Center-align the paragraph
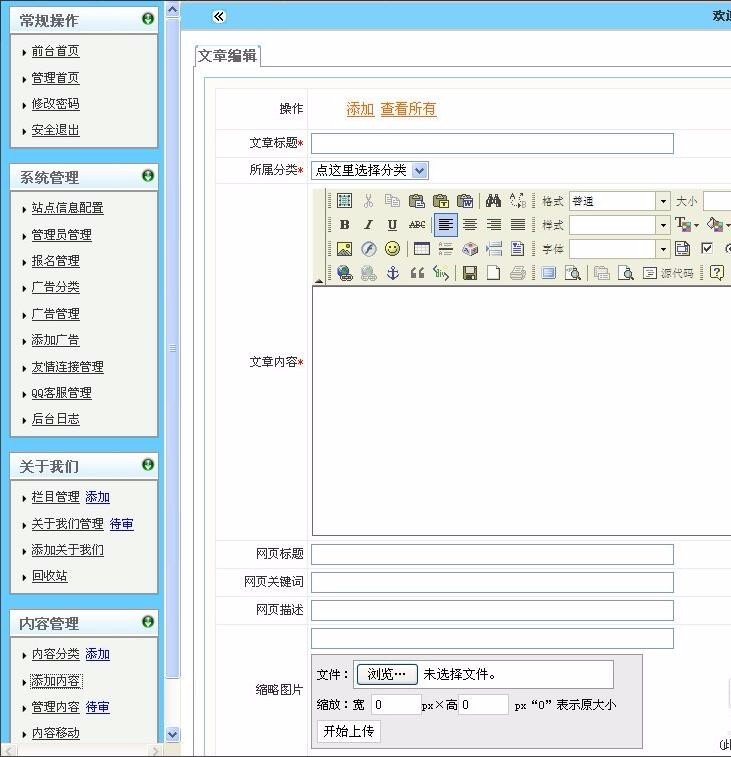This screenshot has height=757, width=731. pyautogui.click(x=469, y=224)
